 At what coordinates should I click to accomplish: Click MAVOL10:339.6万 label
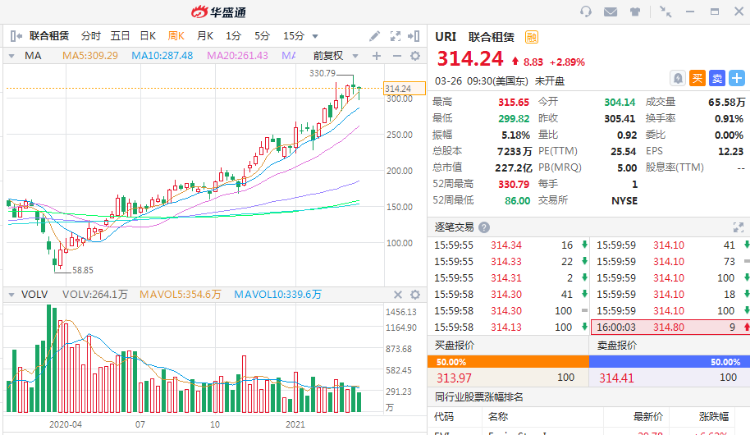coord(277,294)
